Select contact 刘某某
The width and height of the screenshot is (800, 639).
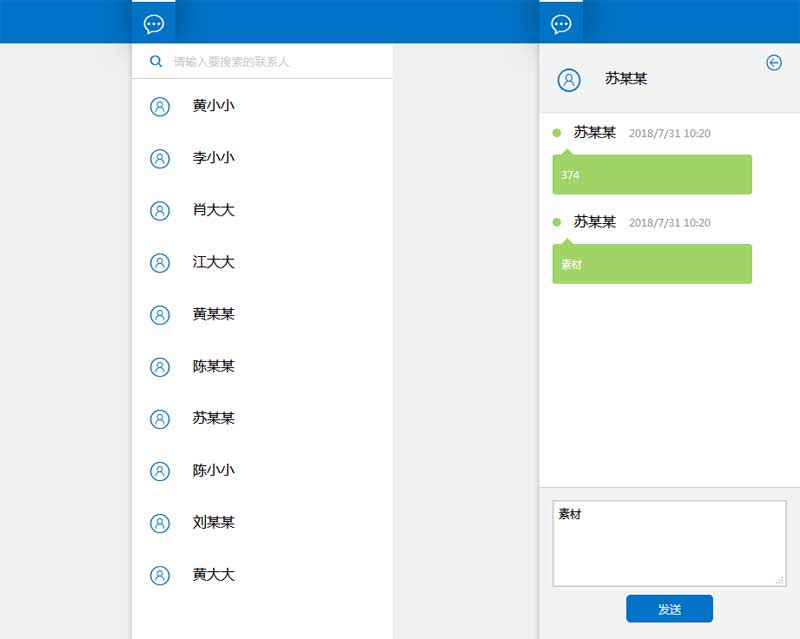[x=213, y=522]
